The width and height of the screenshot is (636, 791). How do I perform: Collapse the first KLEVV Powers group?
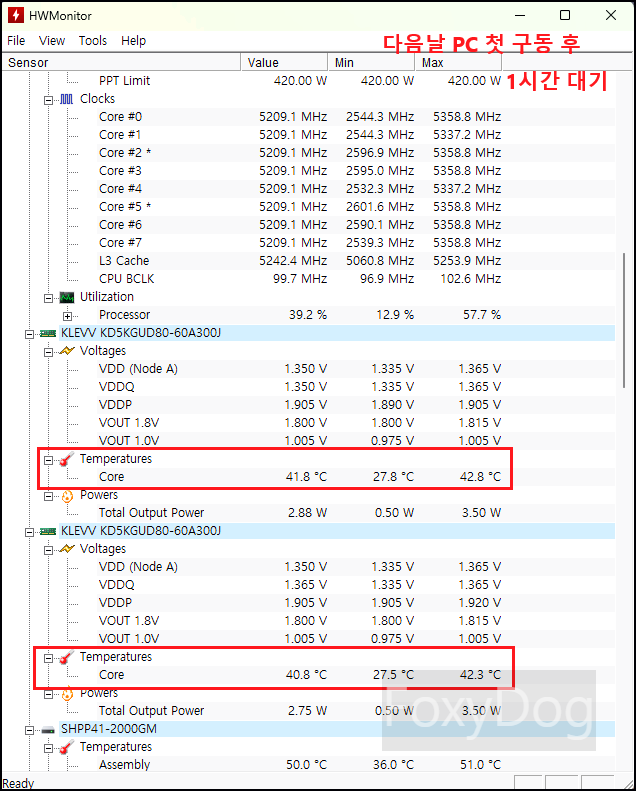[48, 496]
